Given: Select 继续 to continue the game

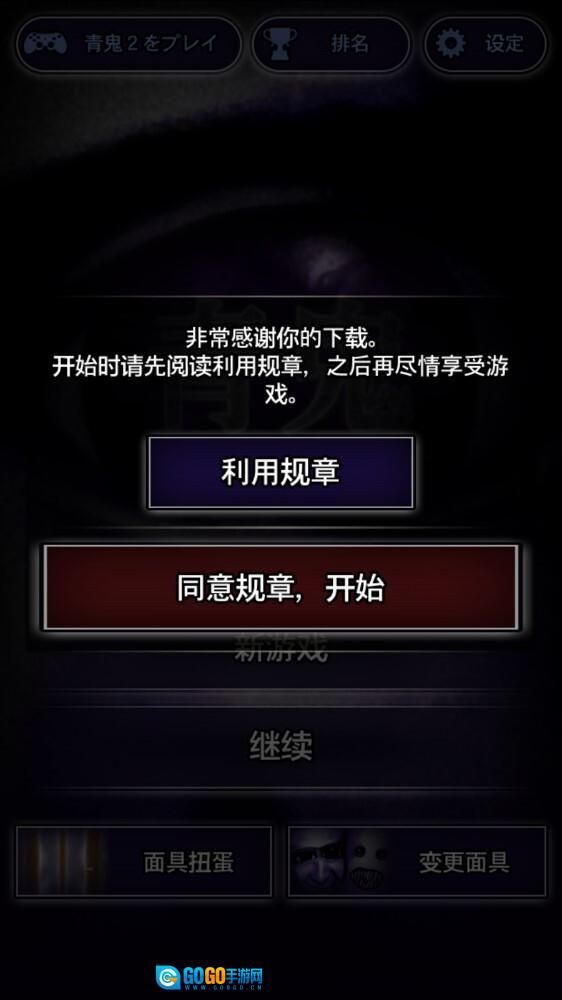Looking at the screenshot, I should (x=281, y=745).
